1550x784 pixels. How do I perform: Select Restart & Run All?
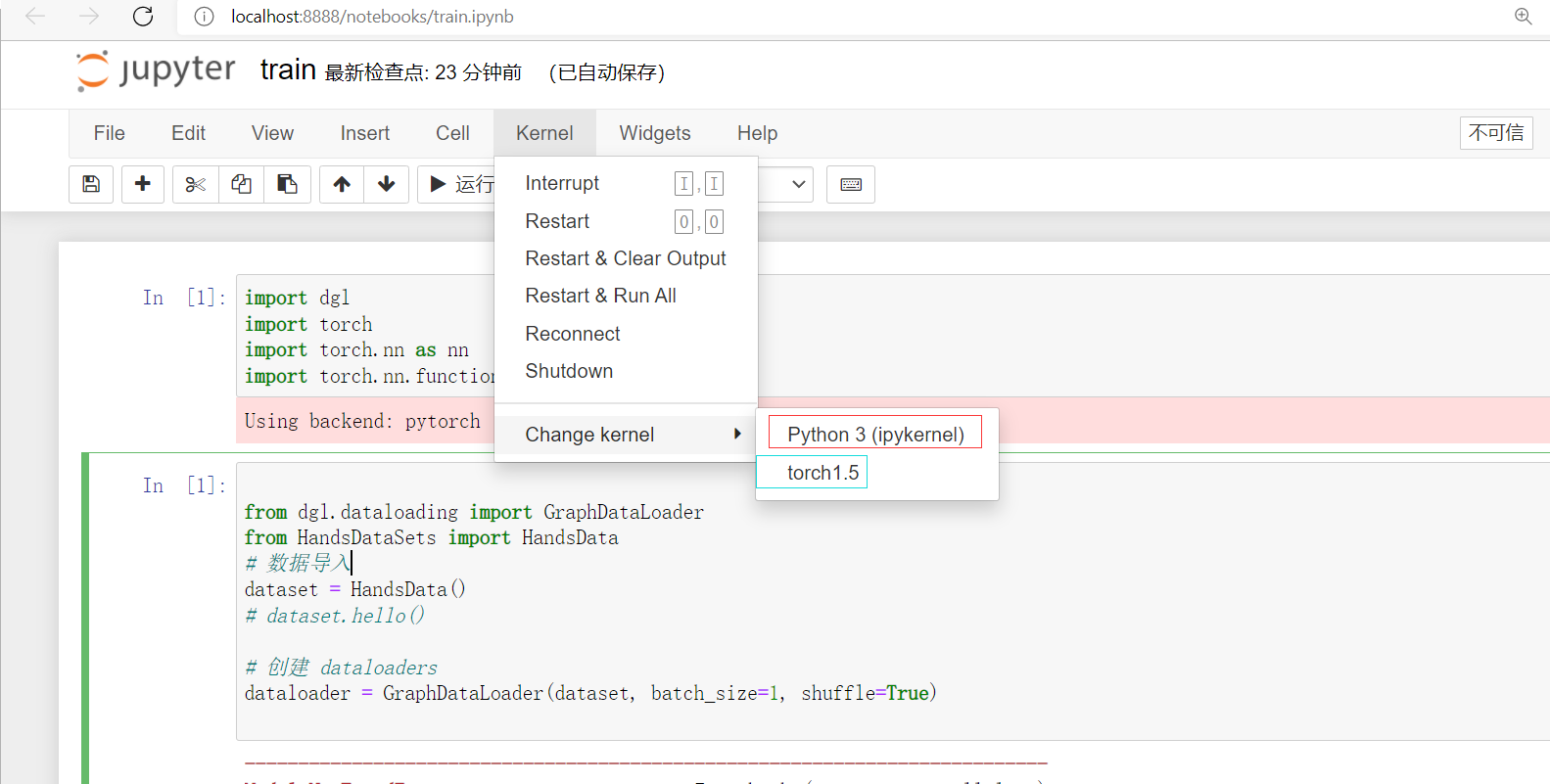tap(626, 296)
